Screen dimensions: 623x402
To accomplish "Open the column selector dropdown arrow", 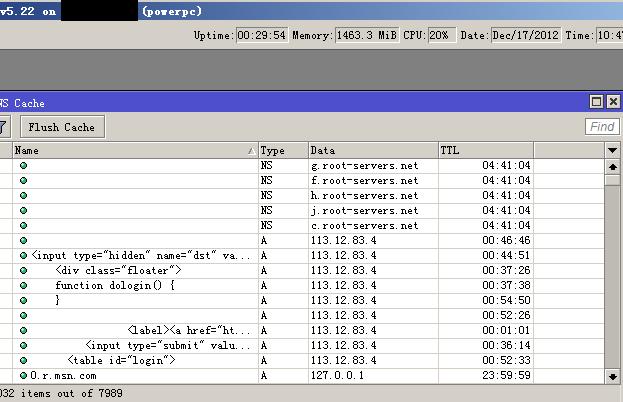I will coord(612,151).
